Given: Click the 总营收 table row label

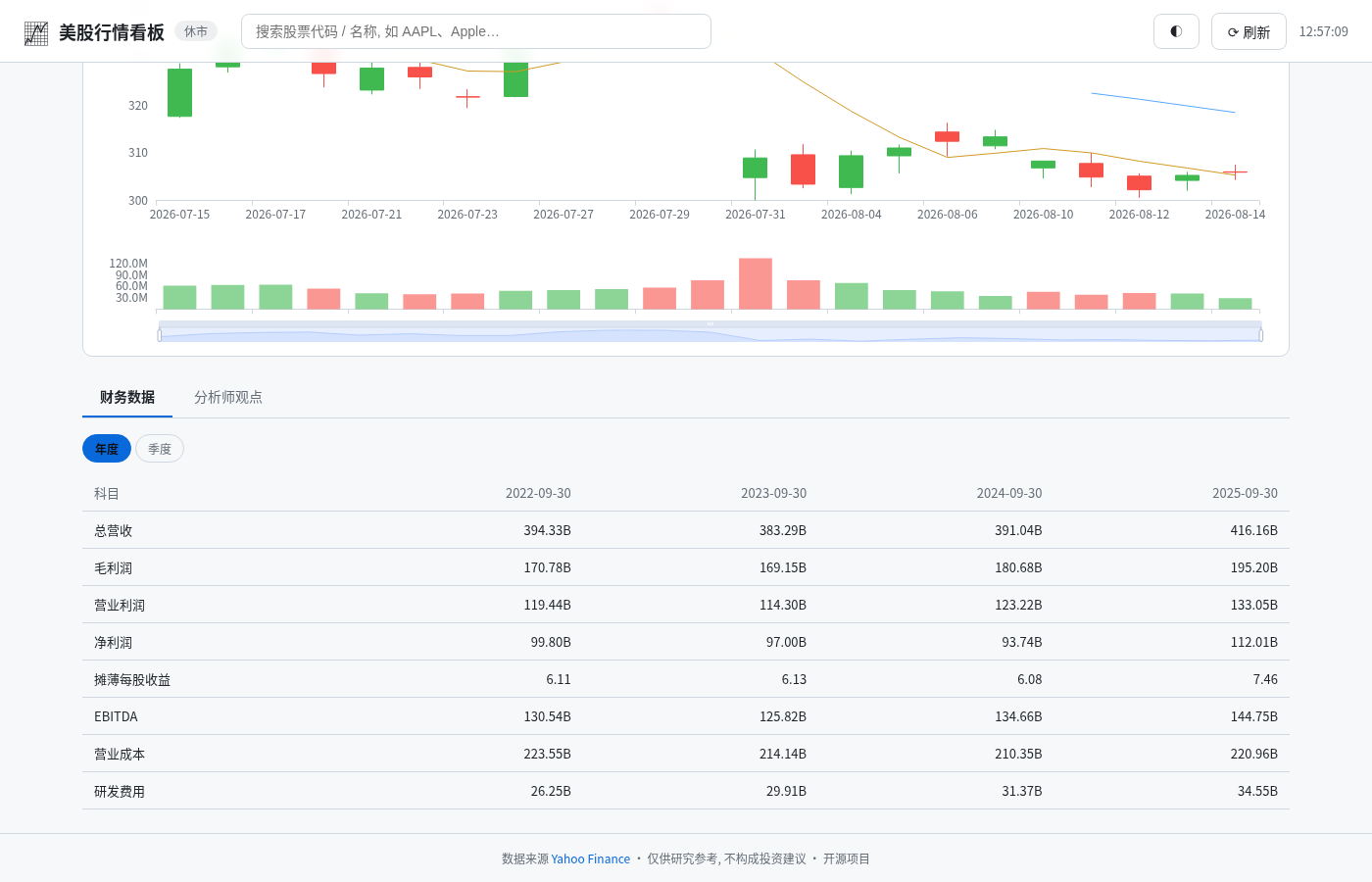Looking at the screenshot, I should click(114, 530).
